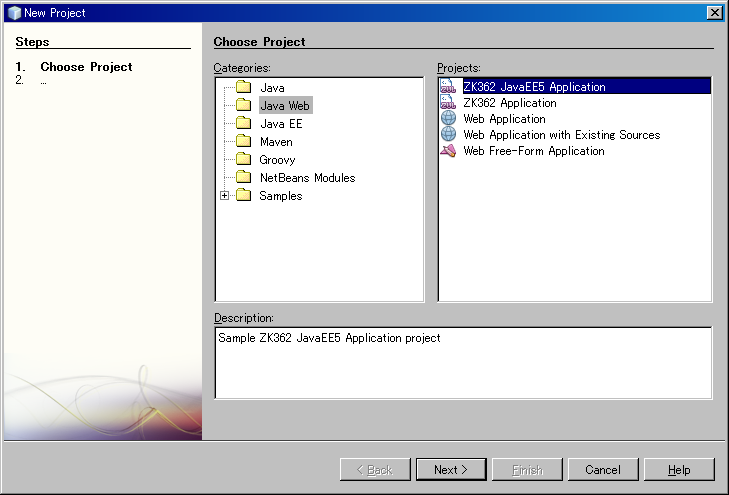Image resolution: width=729 pixels, height=495 pixels.
Task: Click the ZK362 Application zul icon
Action: tap(448, 102)
